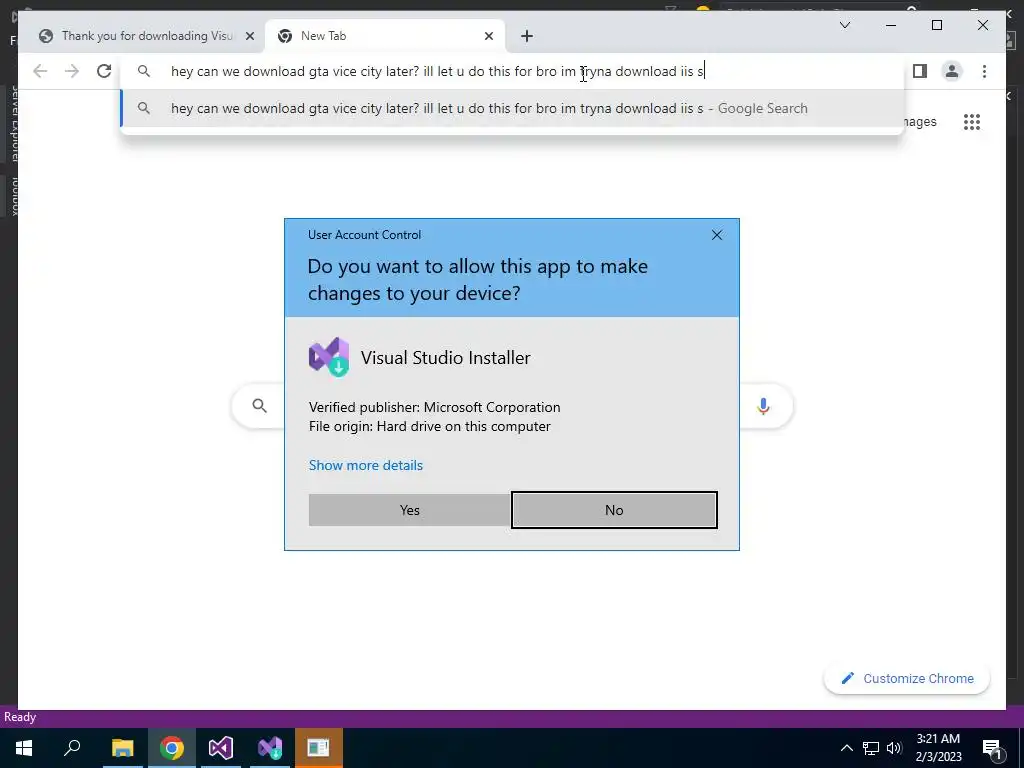Image resolution: width=1024 pixels, height=768 pixels.
Task: Click Customize Chrome button
Action: tap(906, 679)
